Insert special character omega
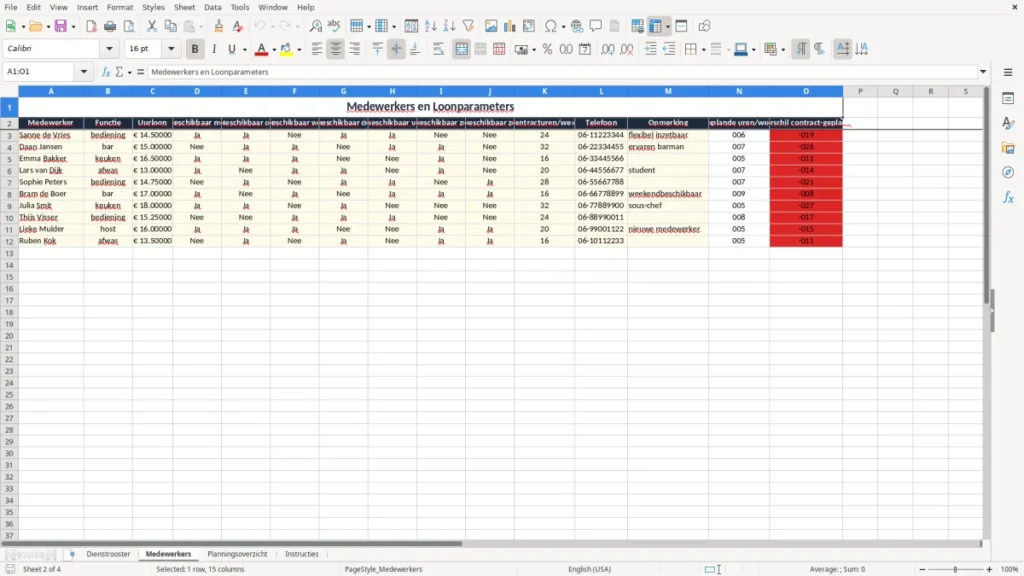 tap(551, 26)
